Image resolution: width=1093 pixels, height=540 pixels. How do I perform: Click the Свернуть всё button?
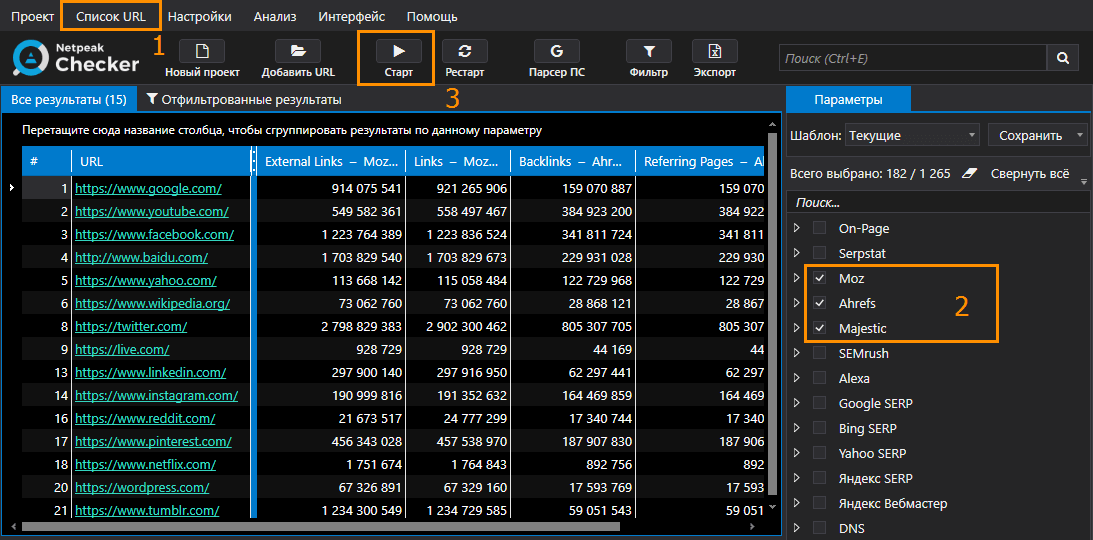click(1030, 173)
